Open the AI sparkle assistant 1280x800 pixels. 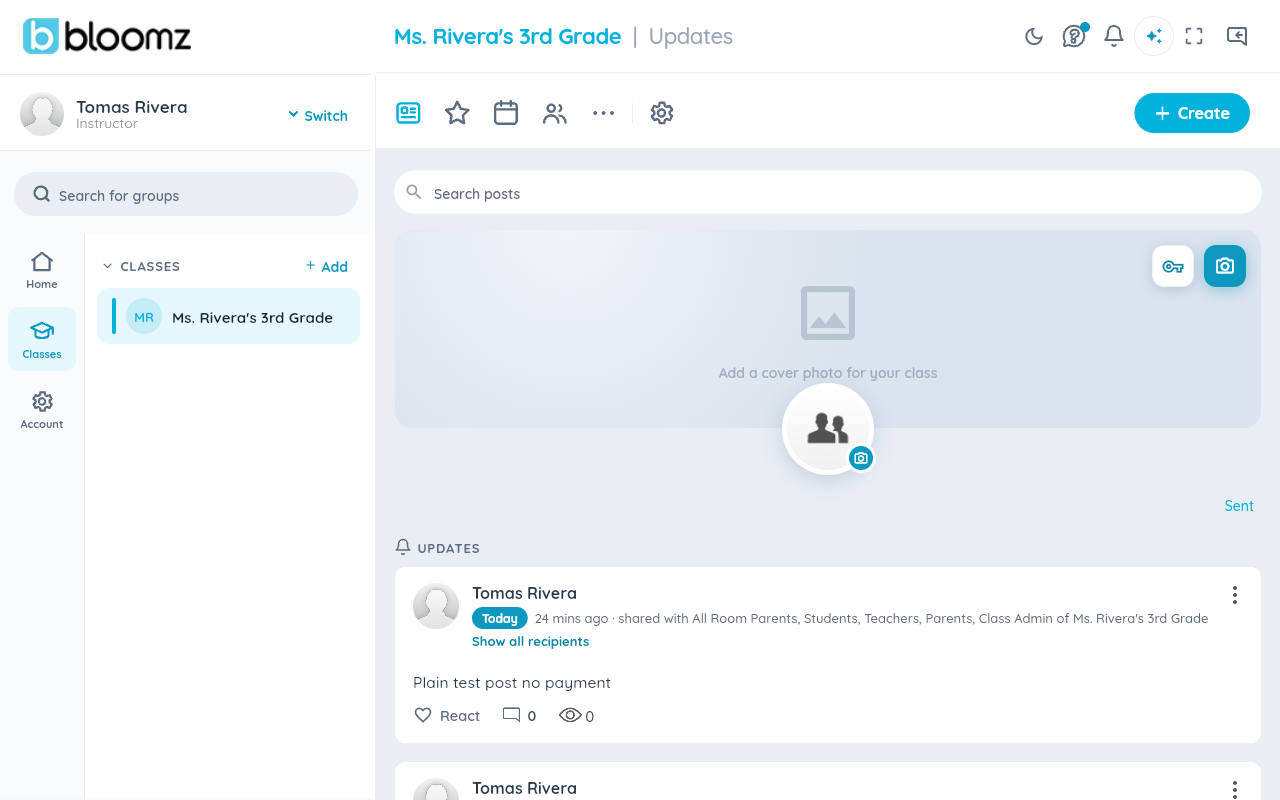pos(1154,37)
